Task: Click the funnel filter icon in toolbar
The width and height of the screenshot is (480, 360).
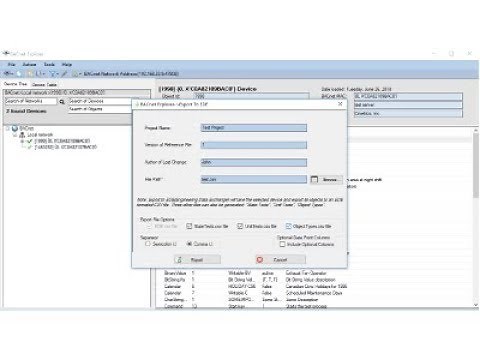Action: pyautogui.click(x=52, y=74)
